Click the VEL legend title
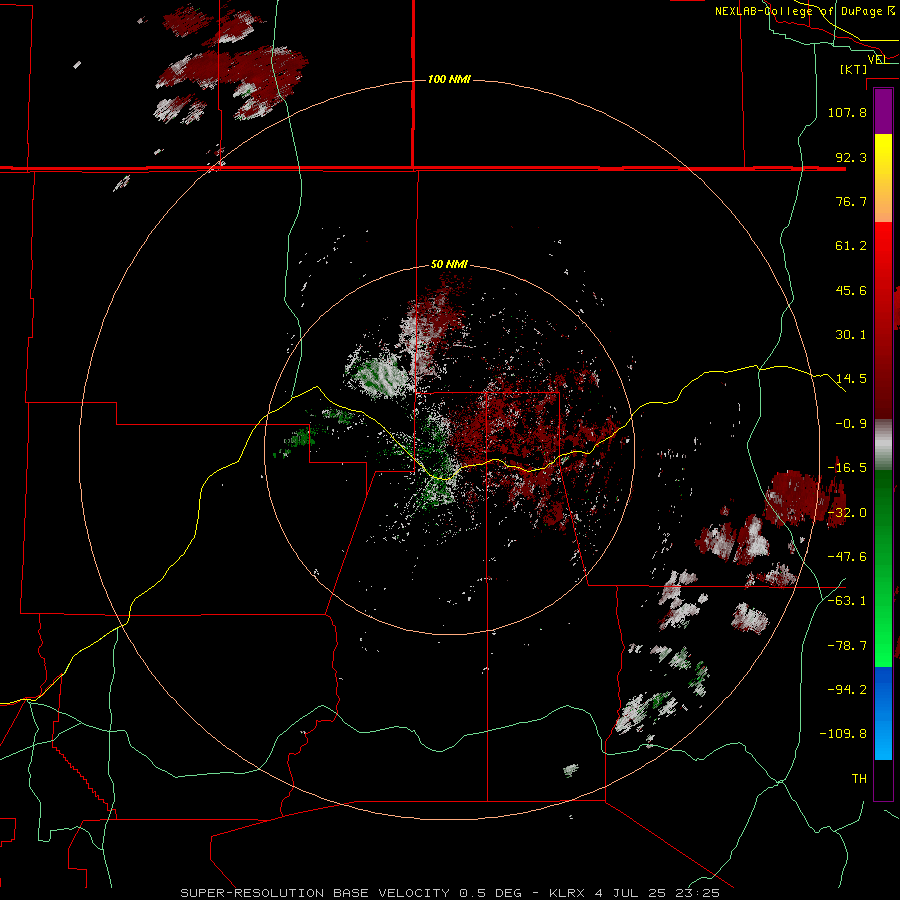The height and width of the screenshot is (900, 900). tap(877, 59)
